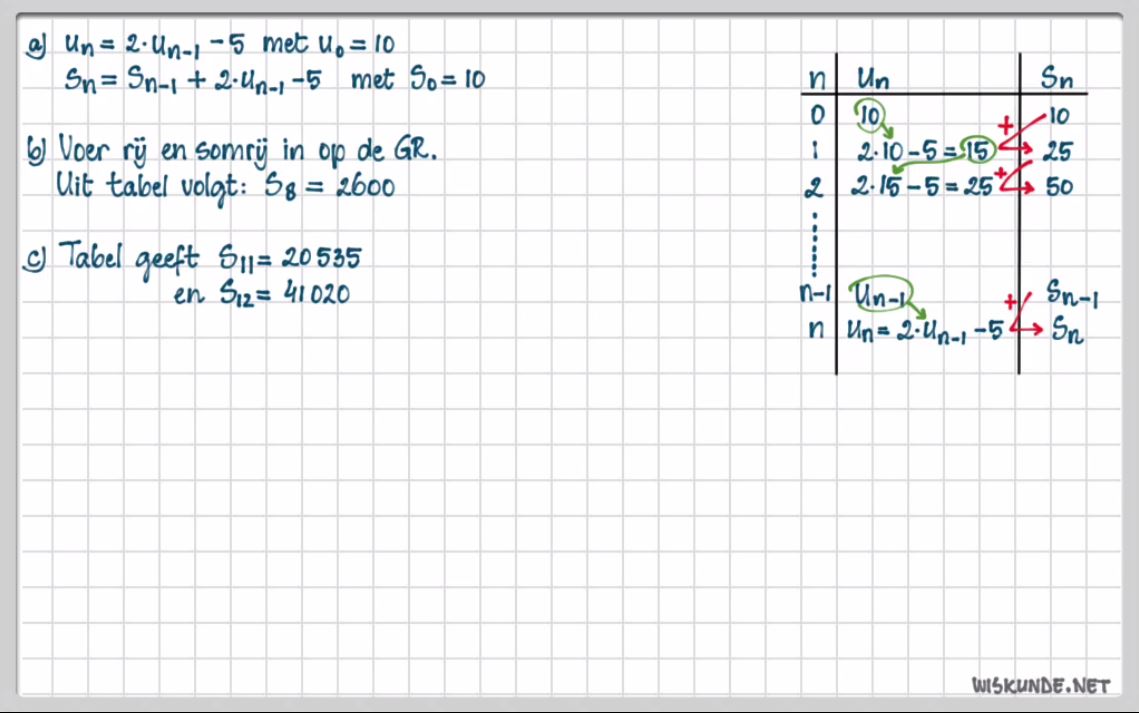
Task: Click the text 'met S₀ = 10'
Action: tap(418, 78)
